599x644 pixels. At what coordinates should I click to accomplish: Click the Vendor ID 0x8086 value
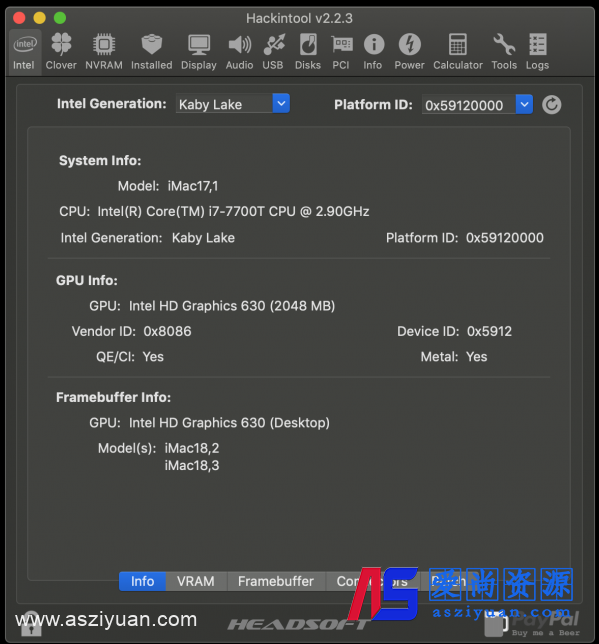(x=167, y=331)
